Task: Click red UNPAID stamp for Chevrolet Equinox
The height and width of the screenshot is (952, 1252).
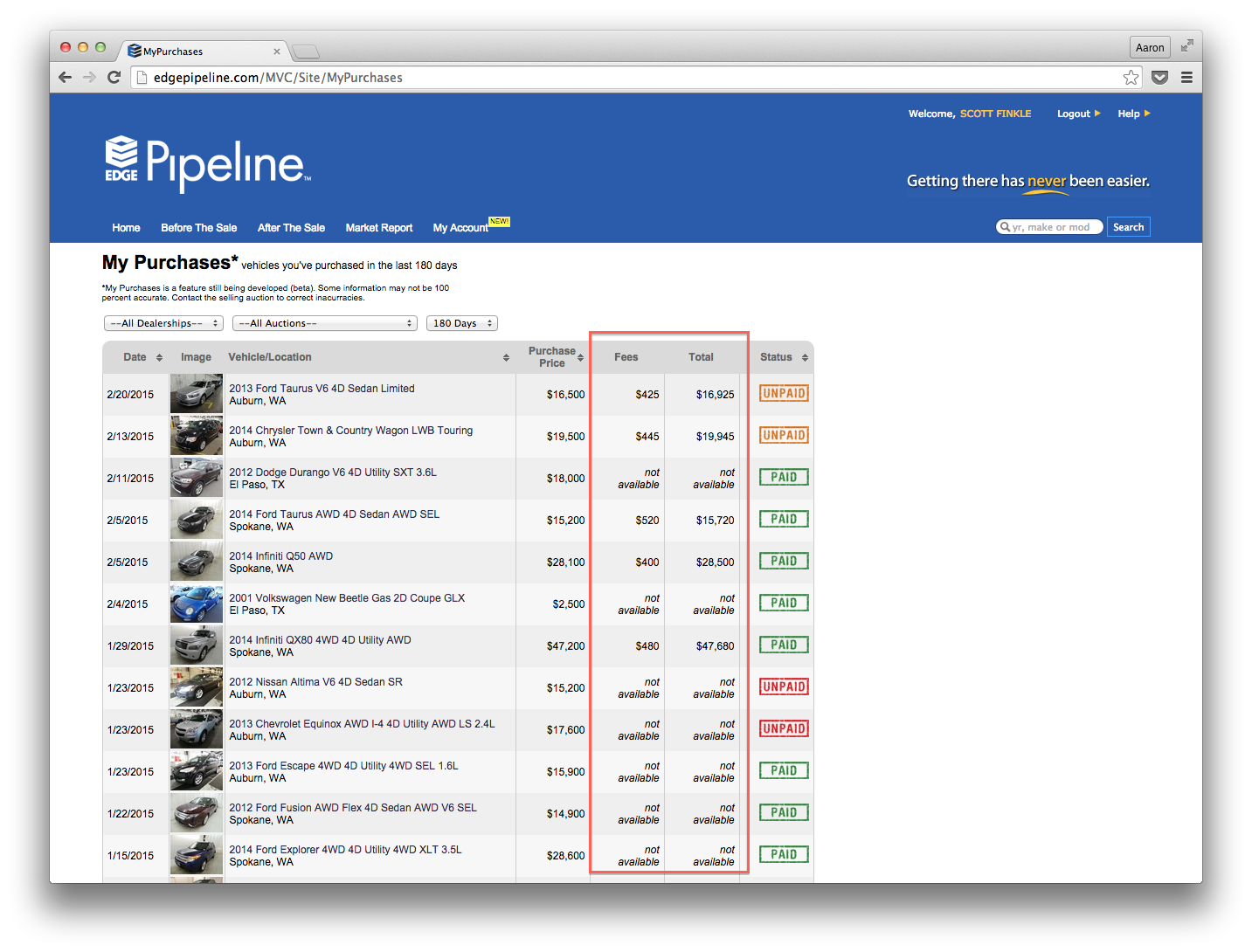Action: [x=784, y=728]
